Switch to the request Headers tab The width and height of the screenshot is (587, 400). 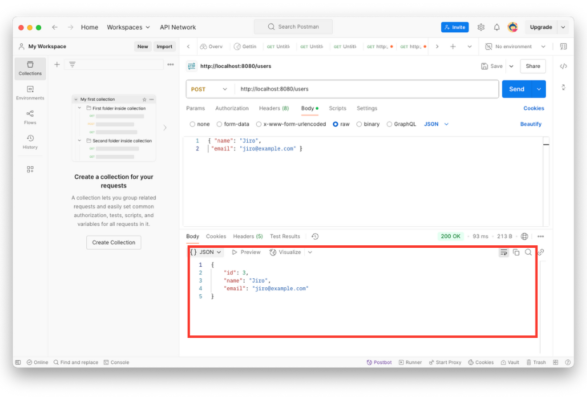[274, 108]
